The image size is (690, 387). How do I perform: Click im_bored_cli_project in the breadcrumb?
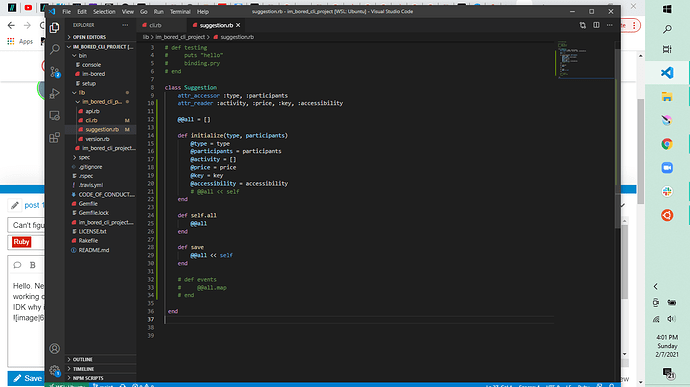(180, 37)
